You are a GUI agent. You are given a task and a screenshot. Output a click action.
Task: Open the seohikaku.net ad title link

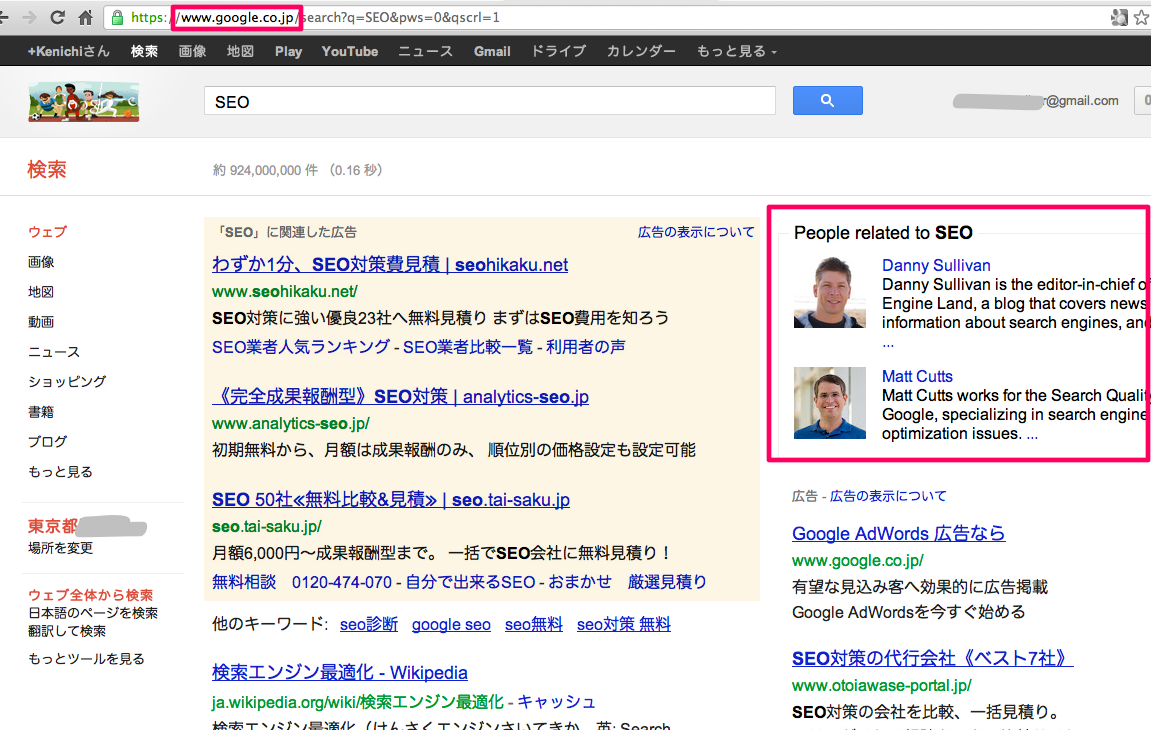pos(390,264)
